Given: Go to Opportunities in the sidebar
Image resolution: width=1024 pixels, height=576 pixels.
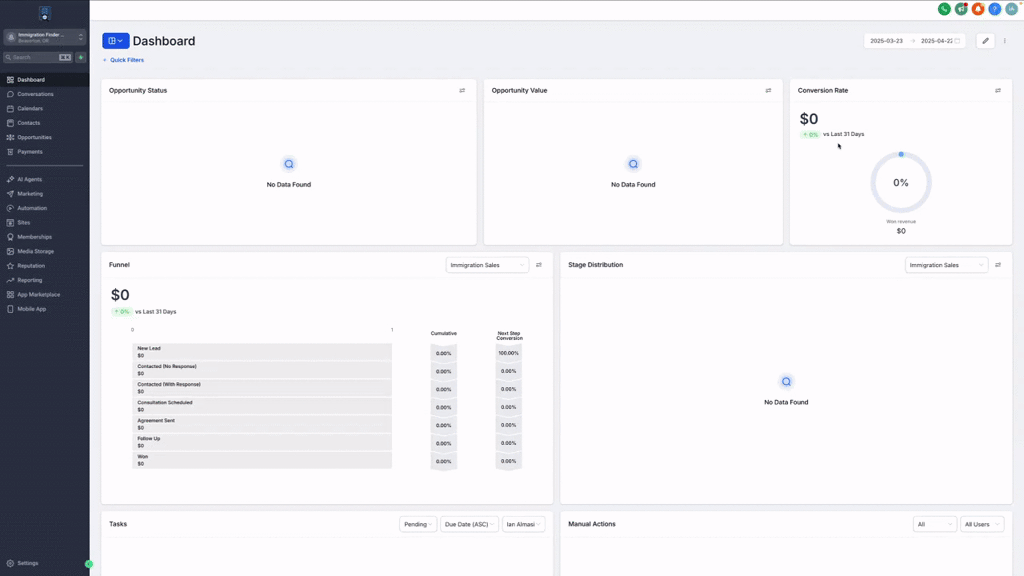Looking at the screenshot, I should tap(34, 137).
